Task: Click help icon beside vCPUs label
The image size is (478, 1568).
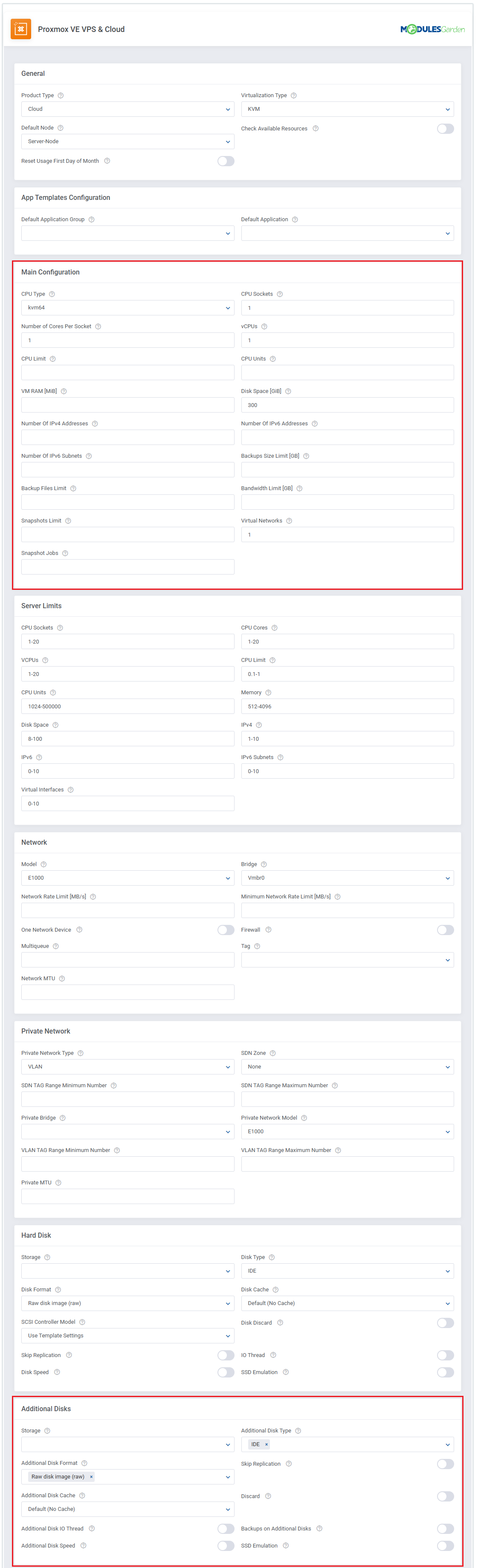Action: click(x=264, y=326)
